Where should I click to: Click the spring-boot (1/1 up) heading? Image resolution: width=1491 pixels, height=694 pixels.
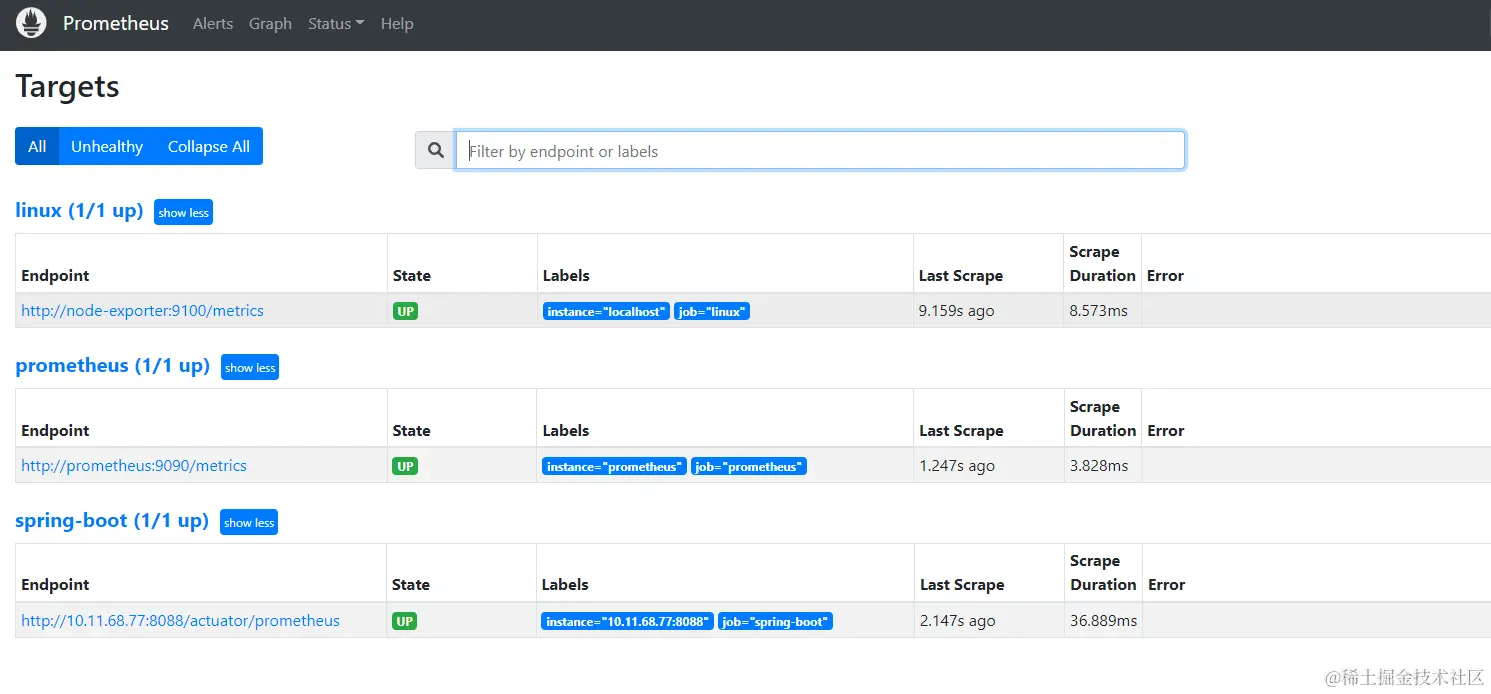112,521
